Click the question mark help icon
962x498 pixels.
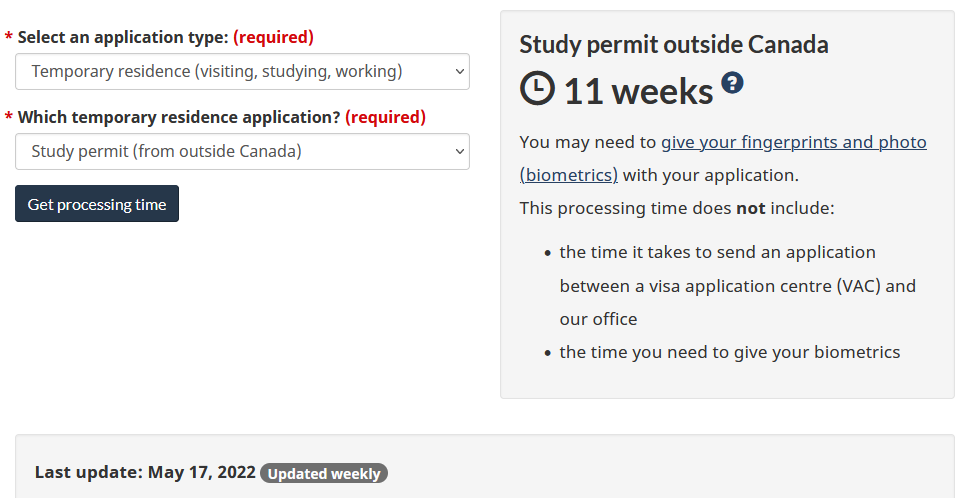click(733, 83)
